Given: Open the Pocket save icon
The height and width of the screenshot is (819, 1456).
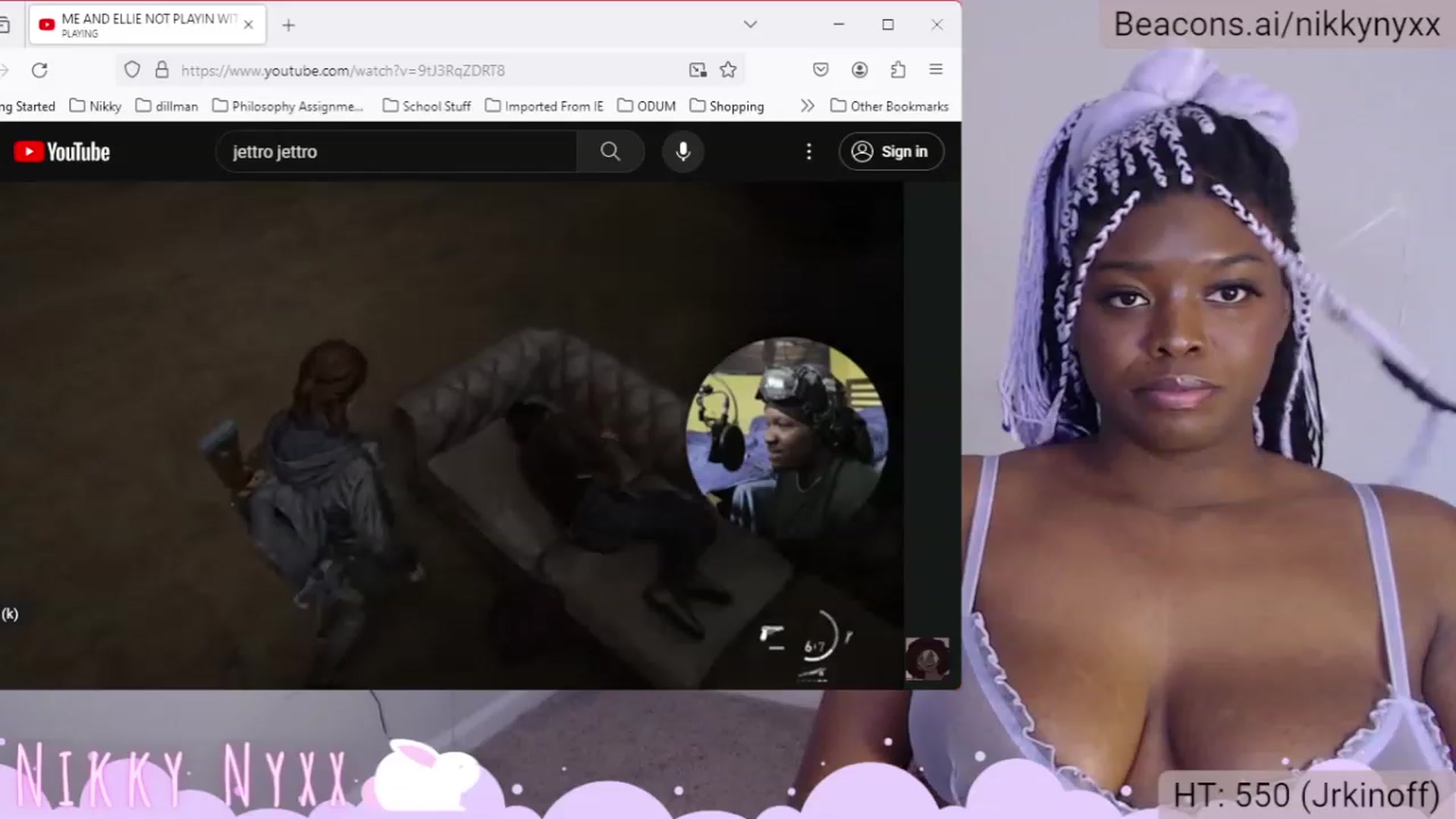Looking at the screenshot, I should (x=821, y=70).
